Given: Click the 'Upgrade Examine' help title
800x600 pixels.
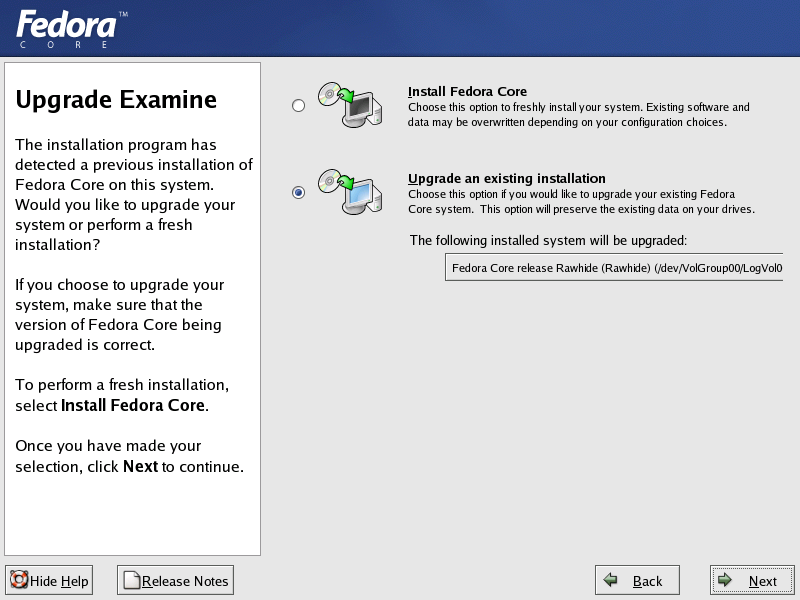Looking at the screenshot, I should point(116,99).
